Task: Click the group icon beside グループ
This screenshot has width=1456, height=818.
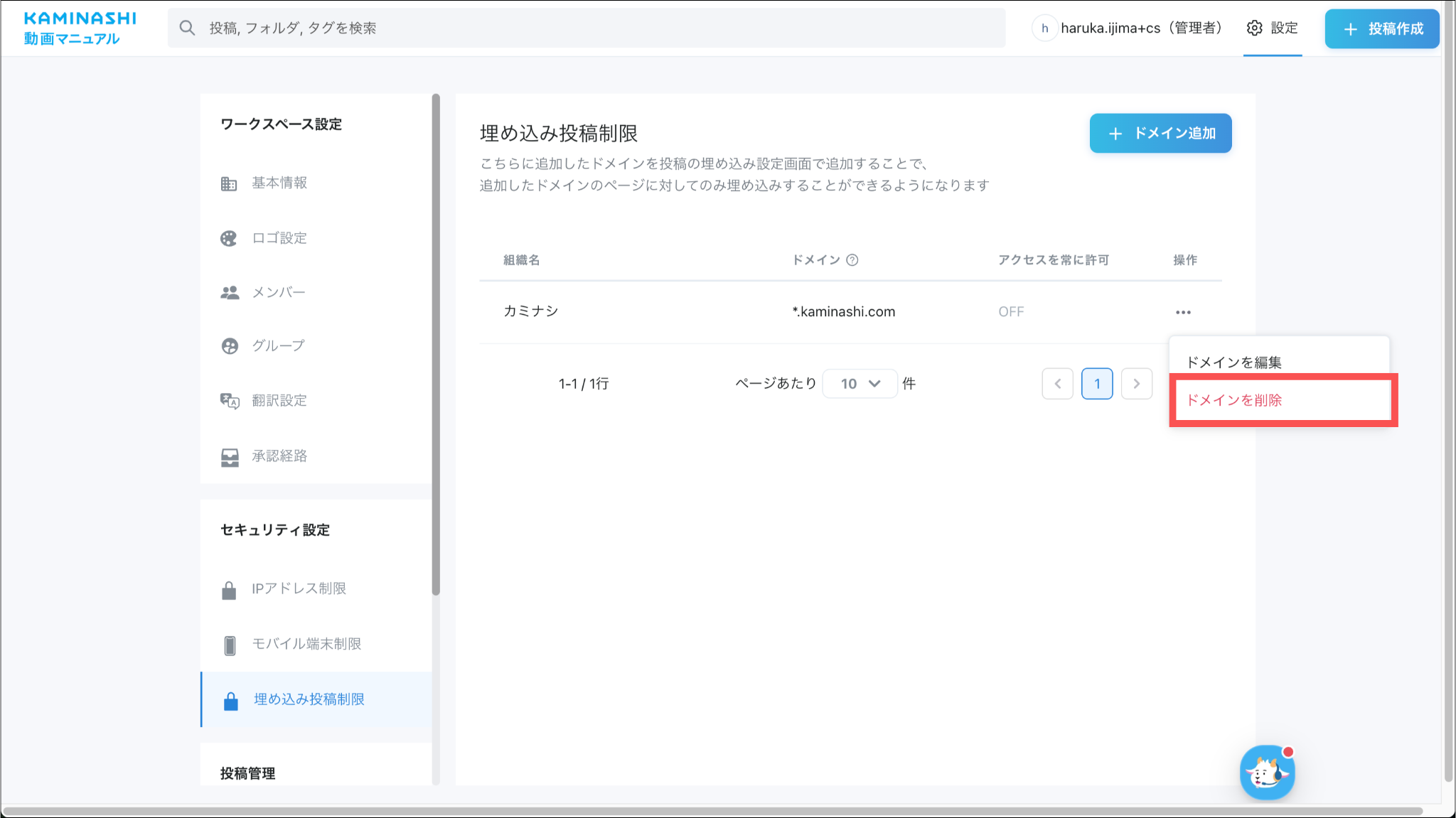Action: coord(229,346)
